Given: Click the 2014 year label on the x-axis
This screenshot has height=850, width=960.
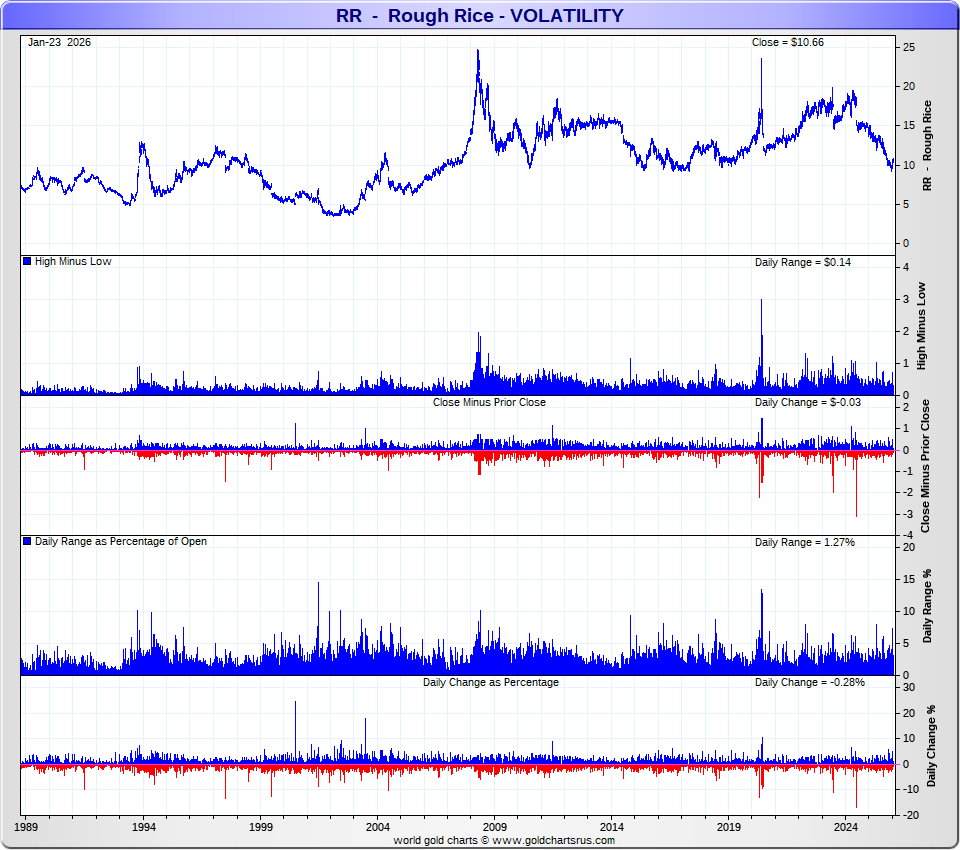Looking at the screenshot, I should pos(612,828).
